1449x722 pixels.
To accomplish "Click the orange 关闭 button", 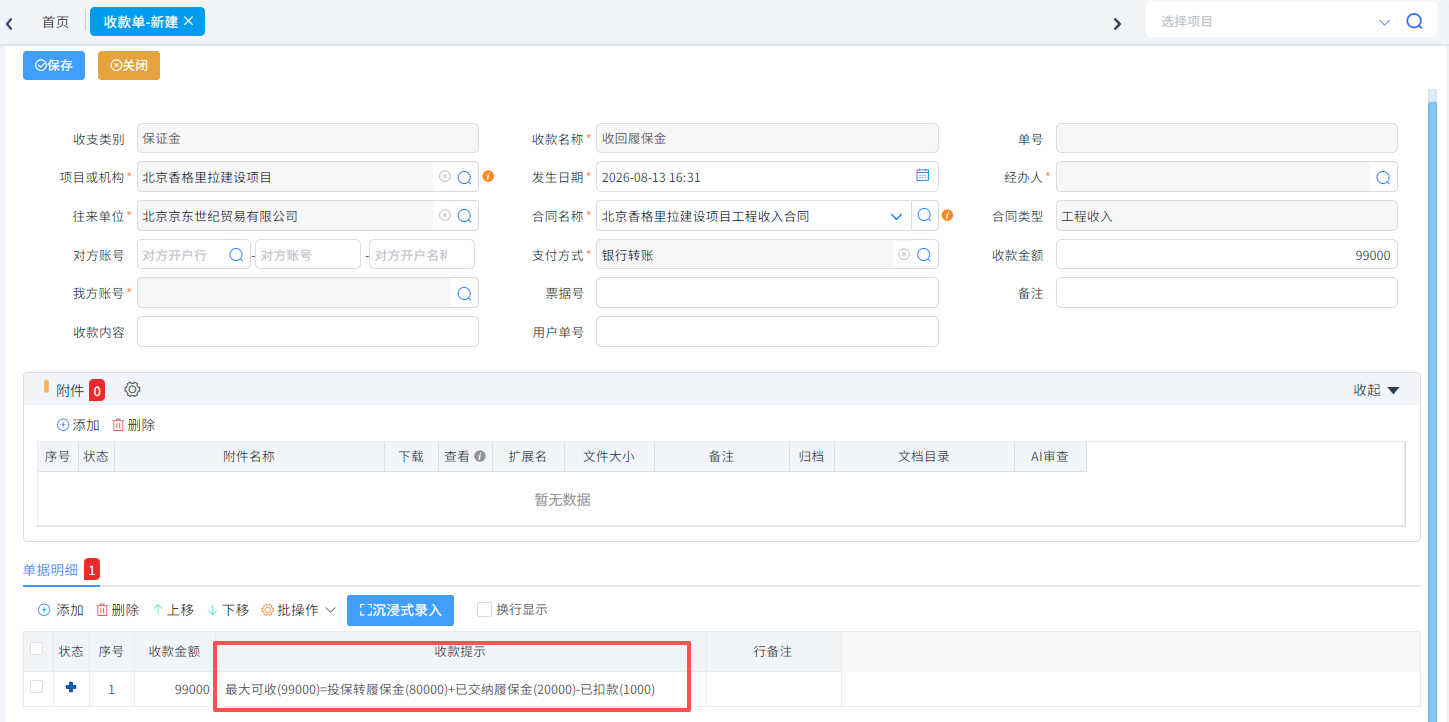I will point(129,65).
